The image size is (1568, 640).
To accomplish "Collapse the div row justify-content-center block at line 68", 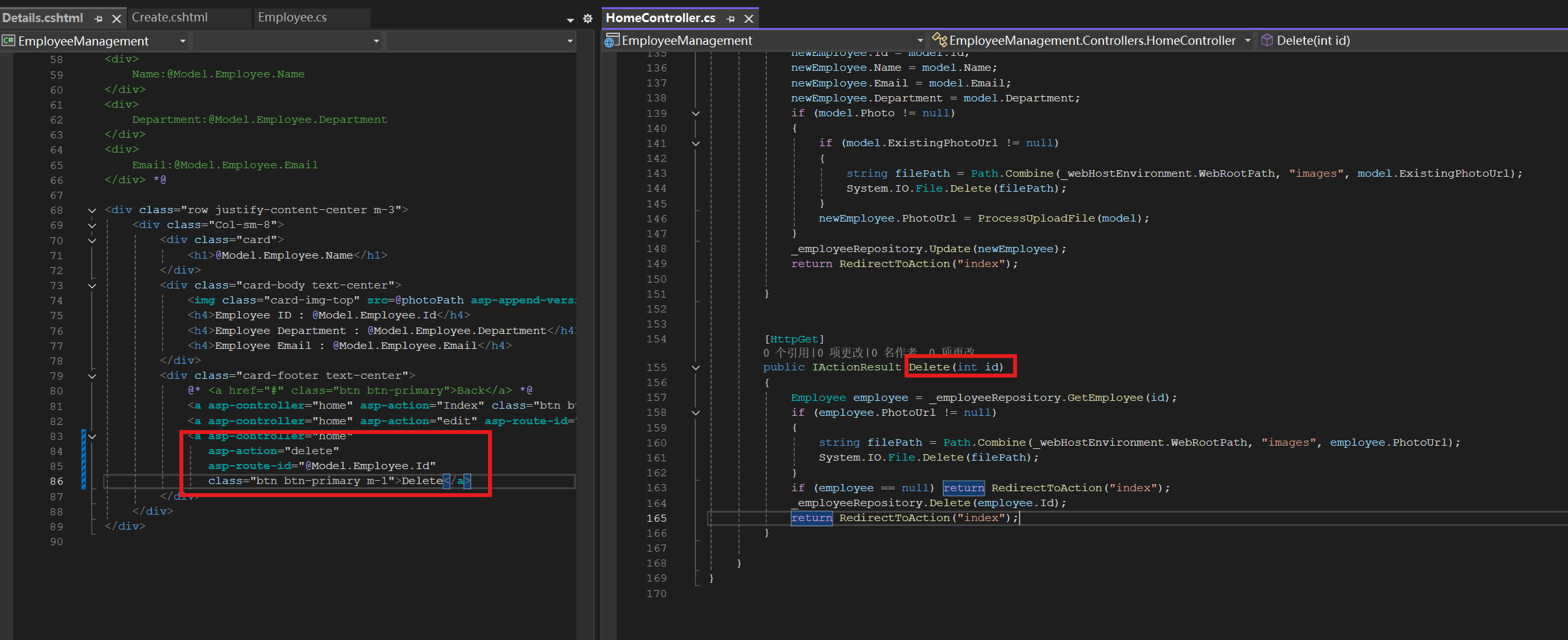I will click(92, 211).
